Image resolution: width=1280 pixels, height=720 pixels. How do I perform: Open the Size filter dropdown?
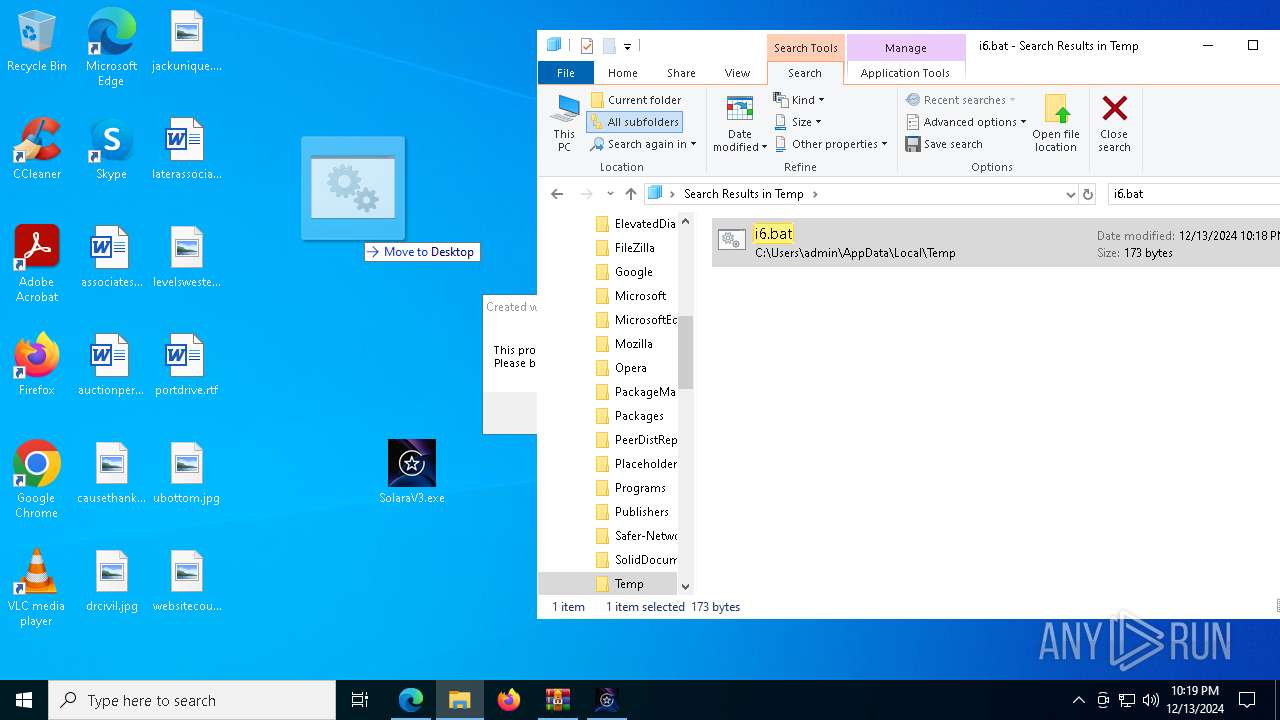pyautogui.click(x=798, y=122)
